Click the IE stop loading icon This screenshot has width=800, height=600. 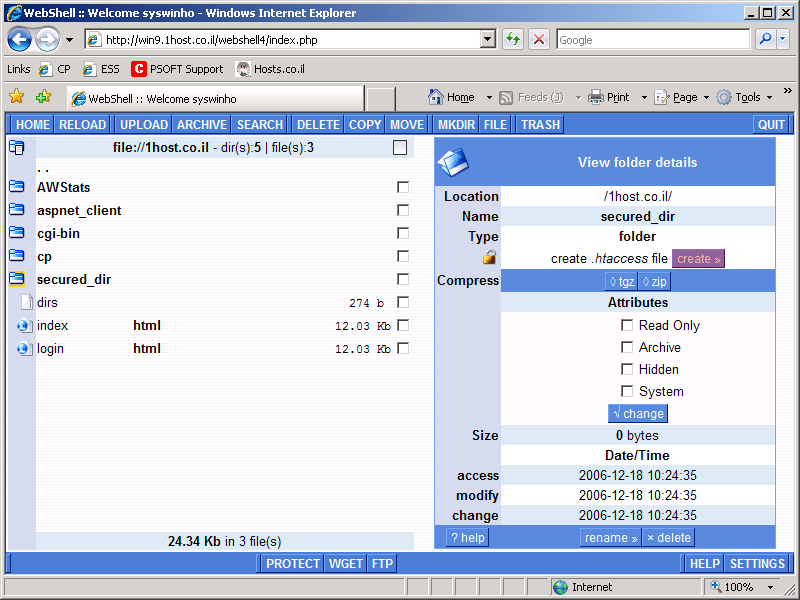pos(538,40)
